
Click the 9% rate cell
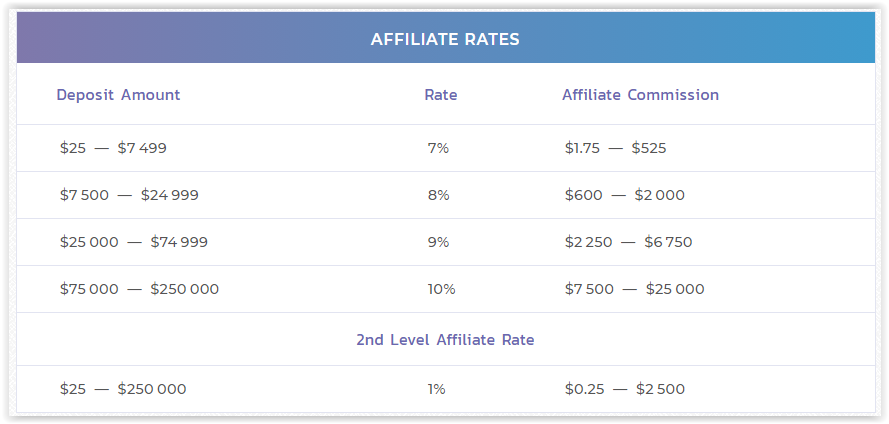click(438, 242)
